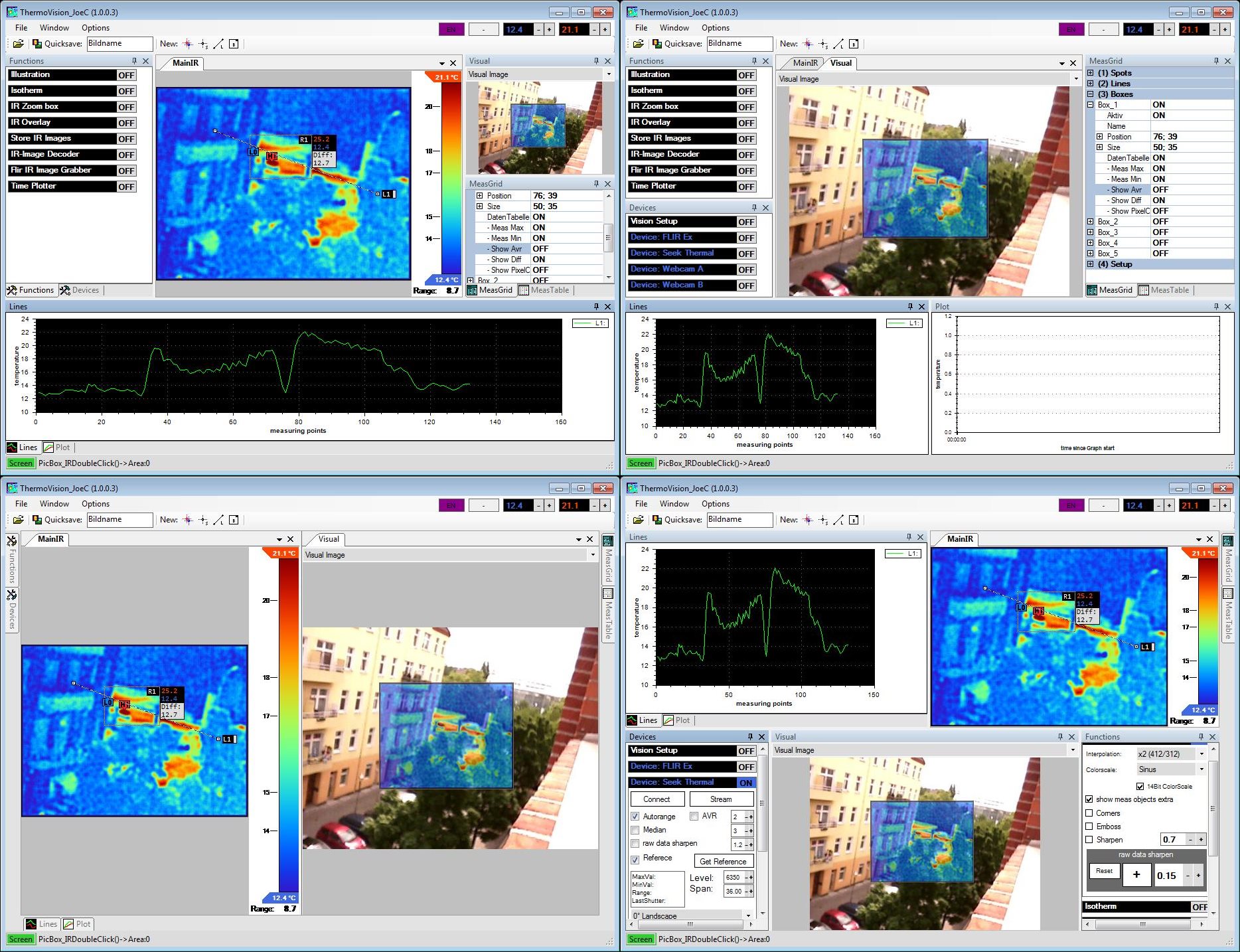Click the open folder icon in bottom-left window
The height and width of the screenshot is (952, 1240).
[x=19, y=520]
